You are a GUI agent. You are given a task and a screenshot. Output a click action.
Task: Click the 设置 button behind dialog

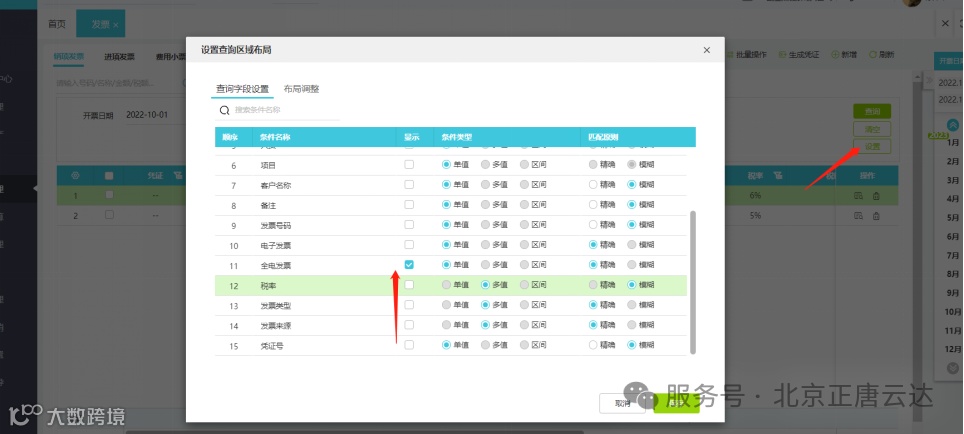[x=872, y=146]
